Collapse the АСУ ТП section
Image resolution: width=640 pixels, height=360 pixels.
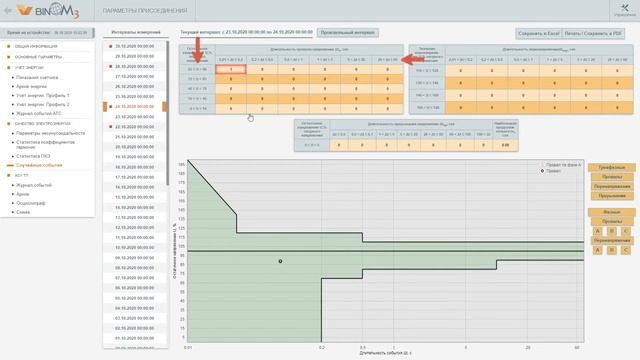pos(21,176)
